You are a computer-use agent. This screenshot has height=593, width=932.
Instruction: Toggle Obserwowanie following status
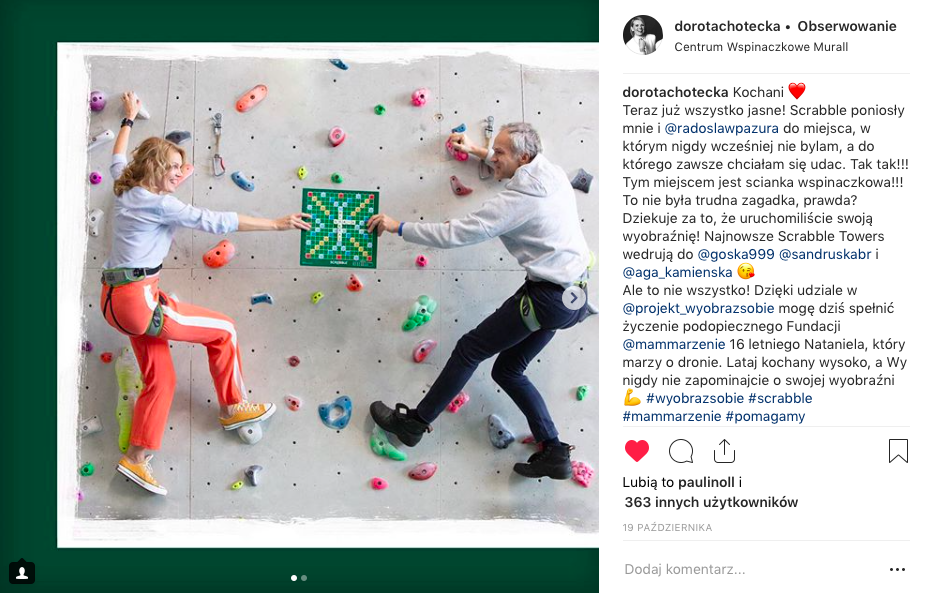click(846, 26)
